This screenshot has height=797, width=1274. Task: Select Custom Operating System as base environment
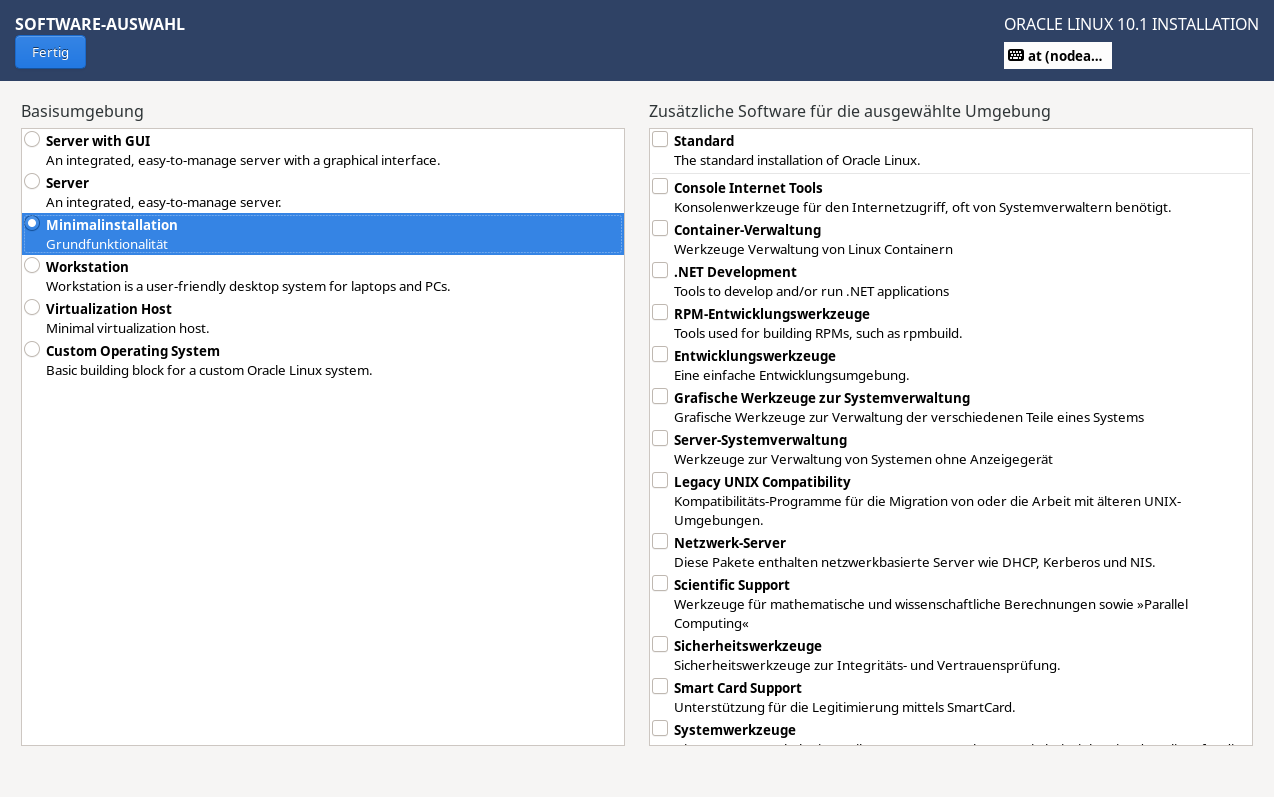pyautogui.click(x=31, y=349)
